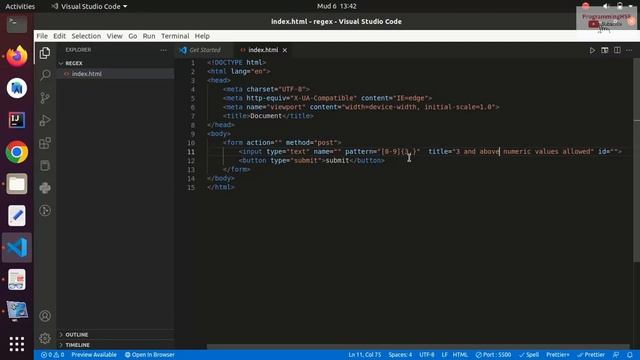The width and height of the screenshot is (640, 360).
Task: Click Open in Browser in status bar
Action: (149, 355)
